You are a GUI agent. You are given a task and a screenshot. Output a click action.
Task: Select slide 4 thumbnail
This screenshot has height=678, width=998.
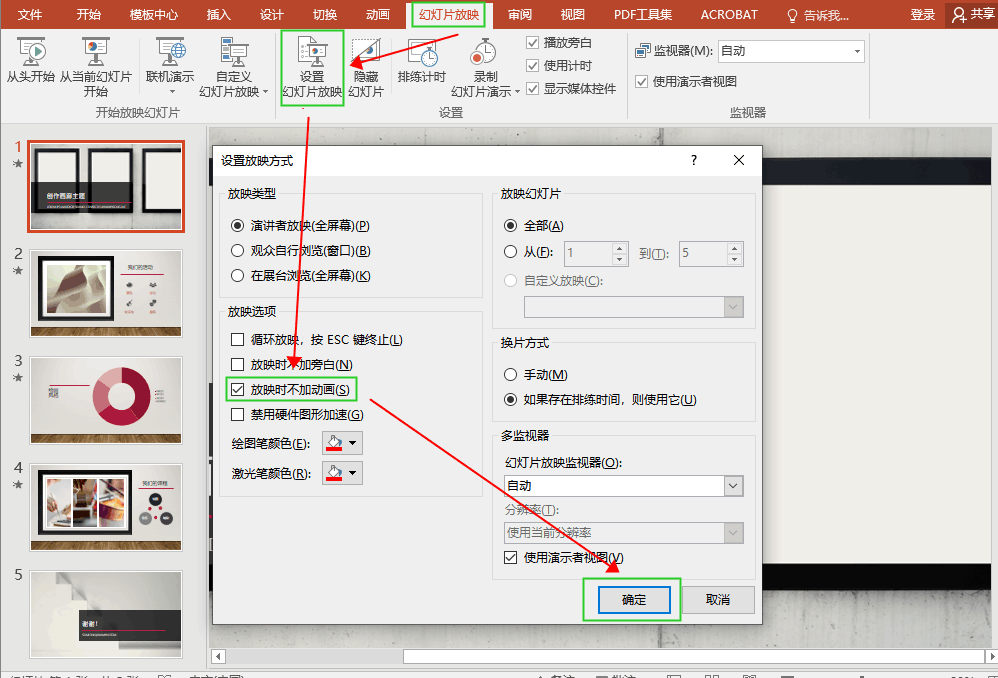point(106,507)
